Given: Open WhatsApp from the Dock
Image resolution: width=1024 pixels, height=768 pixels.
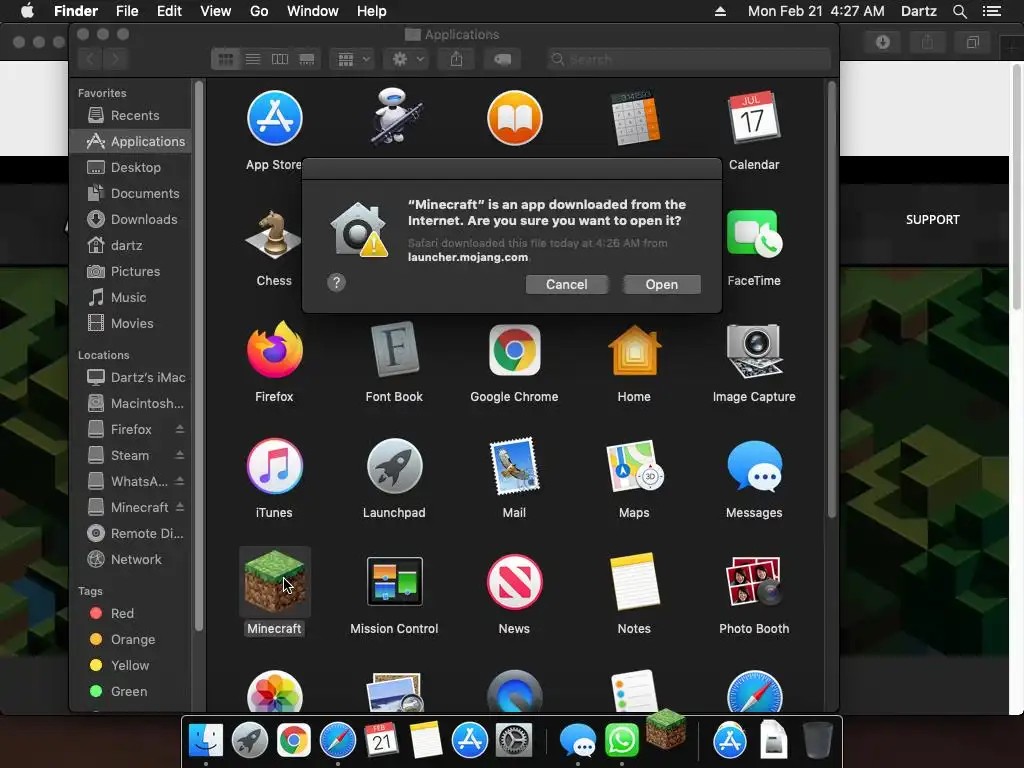Looking at the screenshot, I should [x=621, y=741].
